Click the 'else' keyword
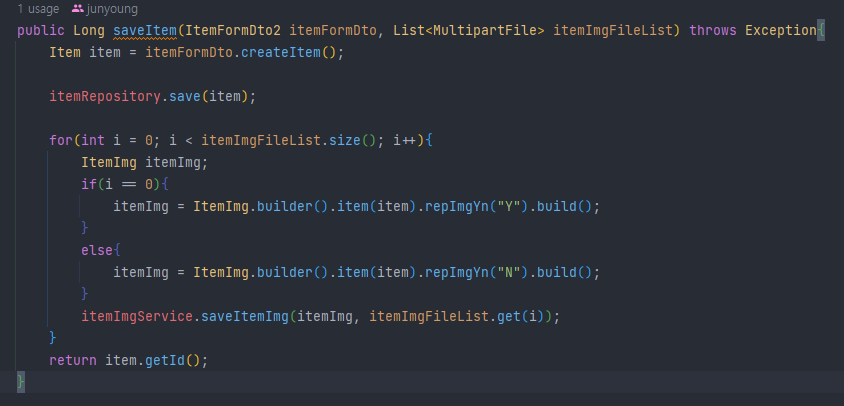 [x=97, y=250]
